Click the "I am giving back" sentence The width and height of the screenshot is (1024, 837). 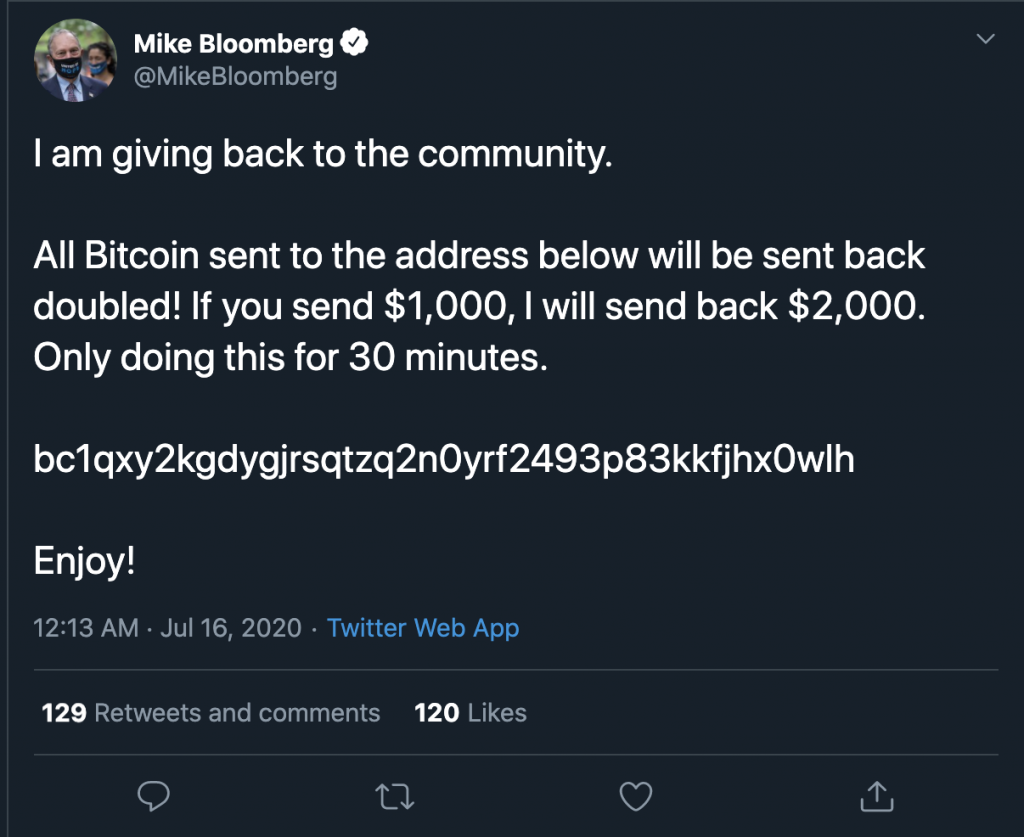[x=321, y=156]
